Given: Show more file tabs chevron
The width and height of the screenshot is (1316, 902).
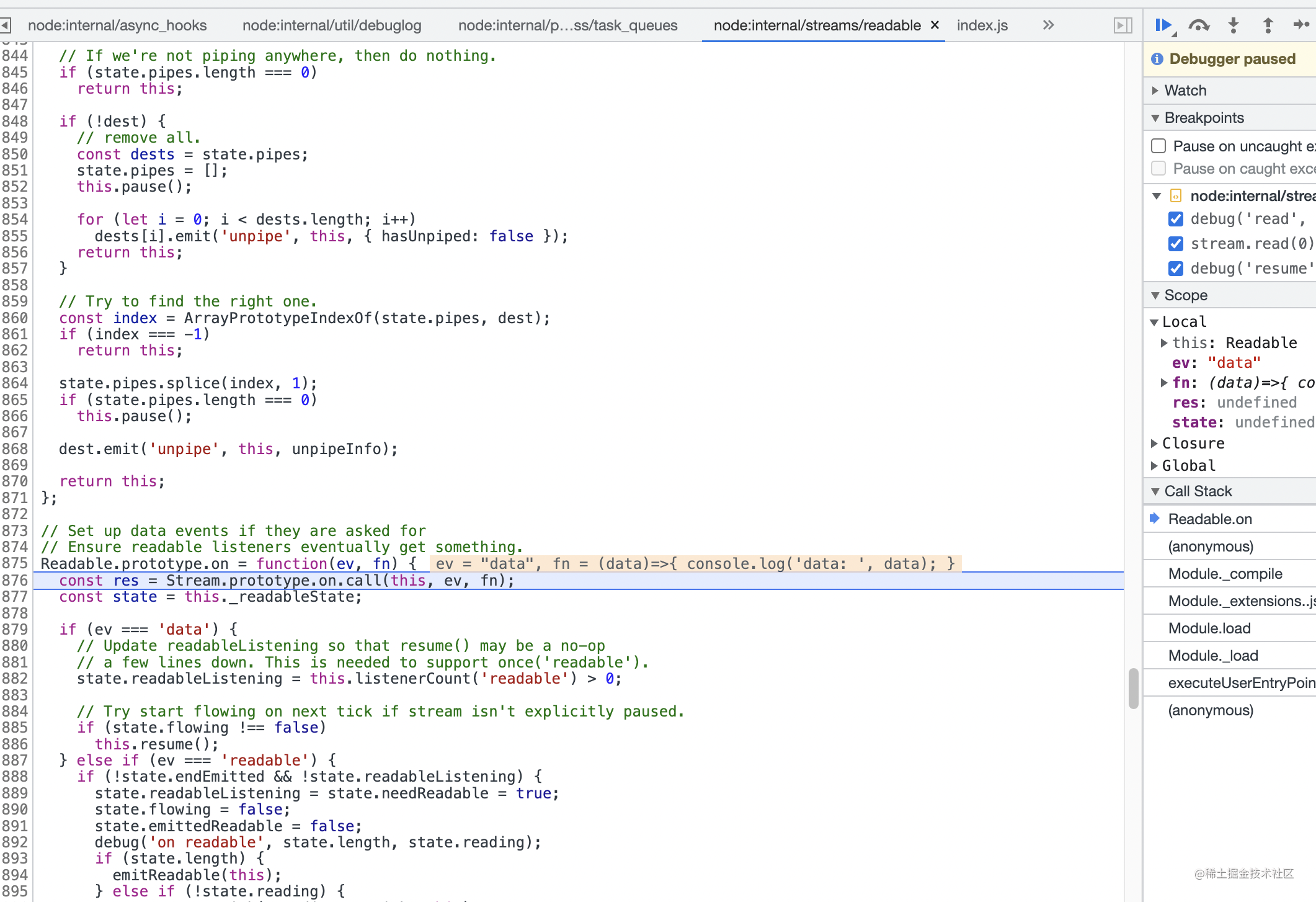Looking at the screenshot, I should (x=1048, y=25).
